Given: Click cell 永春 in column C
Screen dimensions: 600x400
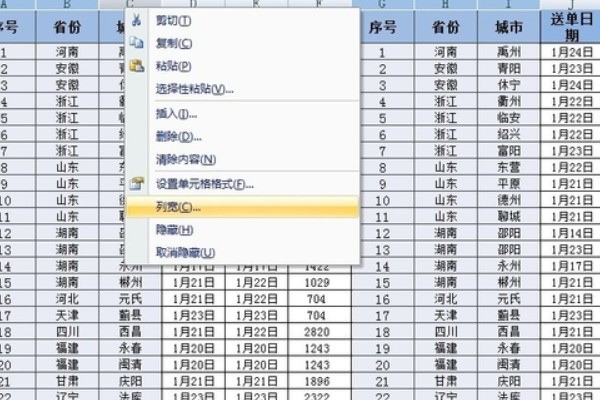Looking at the screenshot, I should [x=130, y=348].
